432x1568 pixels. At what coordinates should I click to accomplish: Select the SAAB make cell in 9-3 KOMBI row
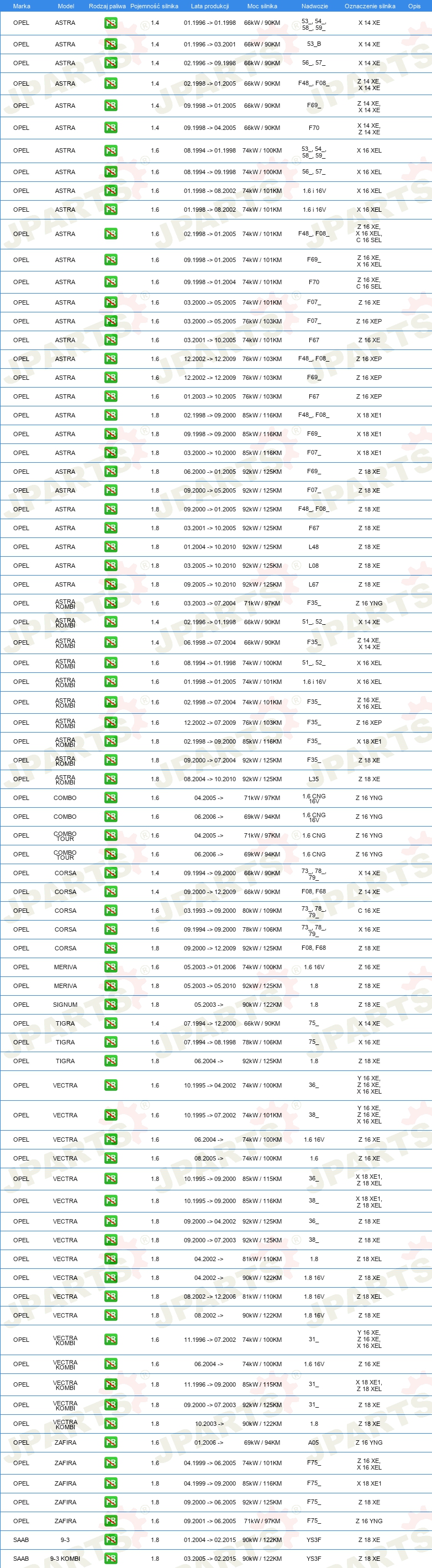click(x=22, y=1558)
